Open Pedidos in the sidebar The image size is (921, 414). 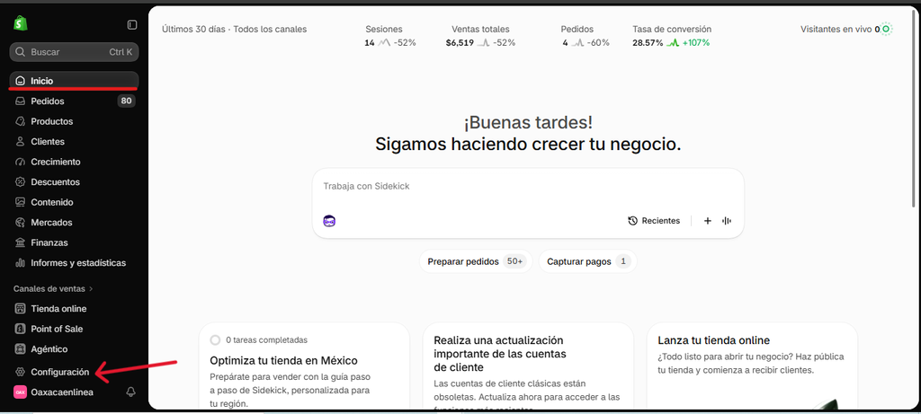[x=74, y=101]
